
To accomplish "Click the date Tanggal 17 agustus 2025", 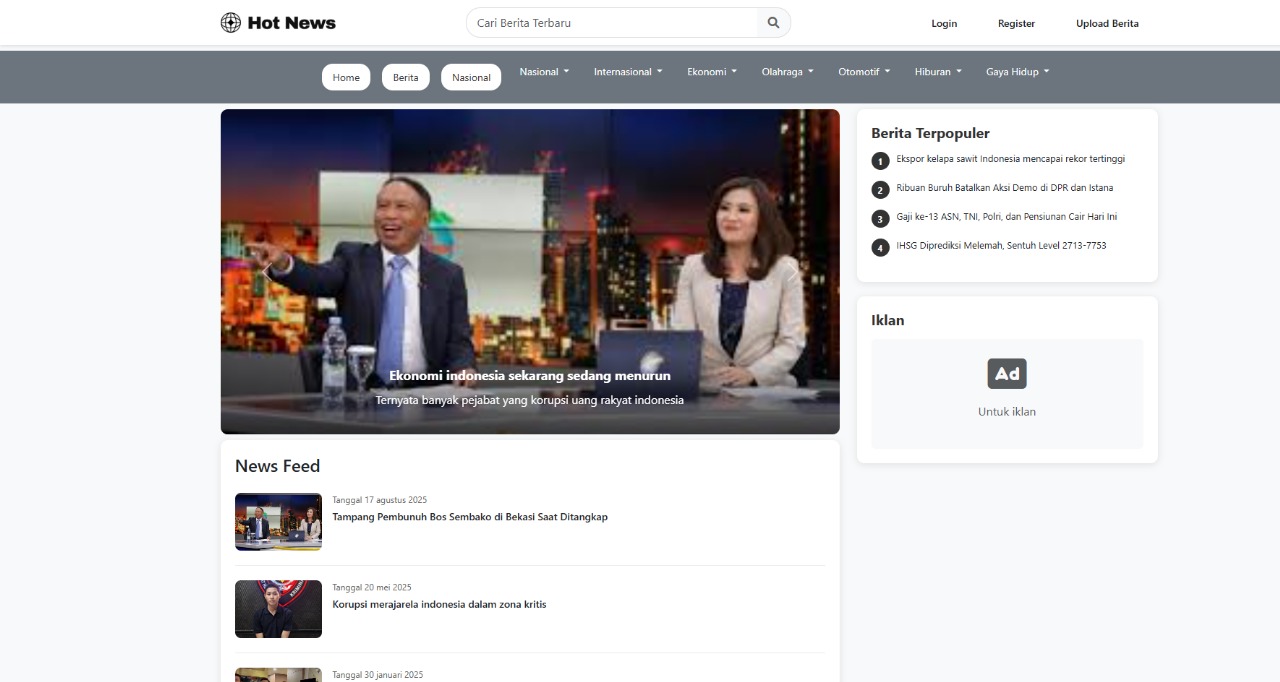I will [380, 500].
